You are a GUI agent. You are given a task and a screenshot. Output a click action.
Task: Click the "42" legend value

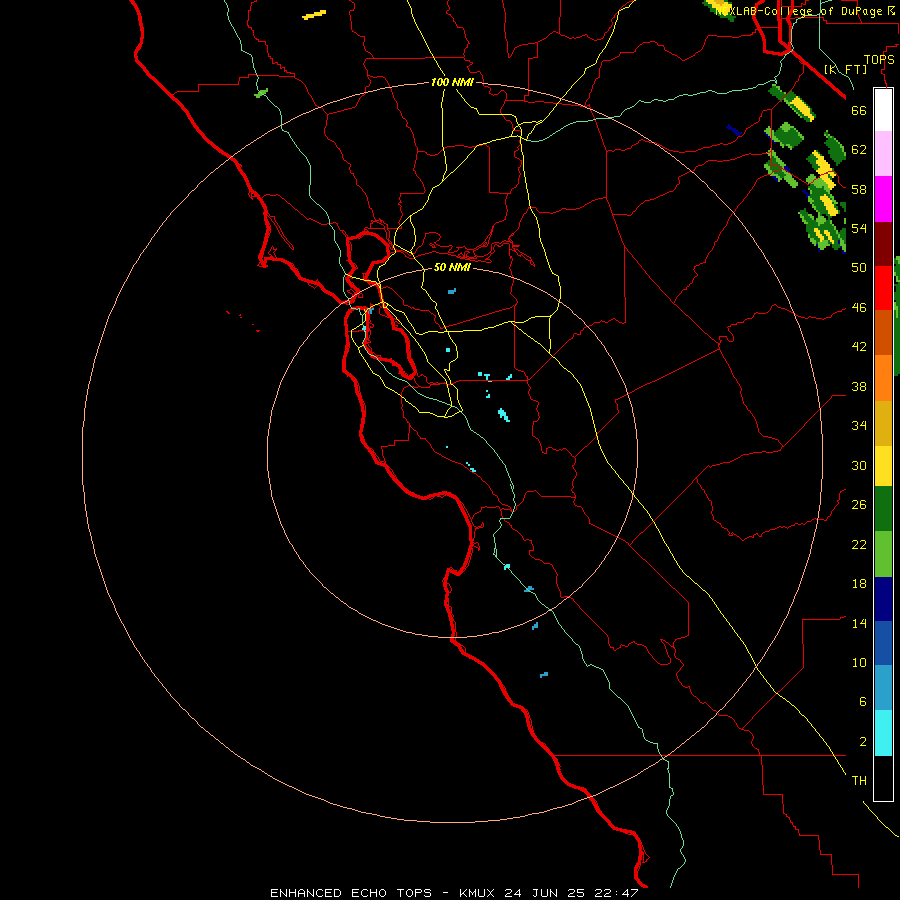click(859, 347)
